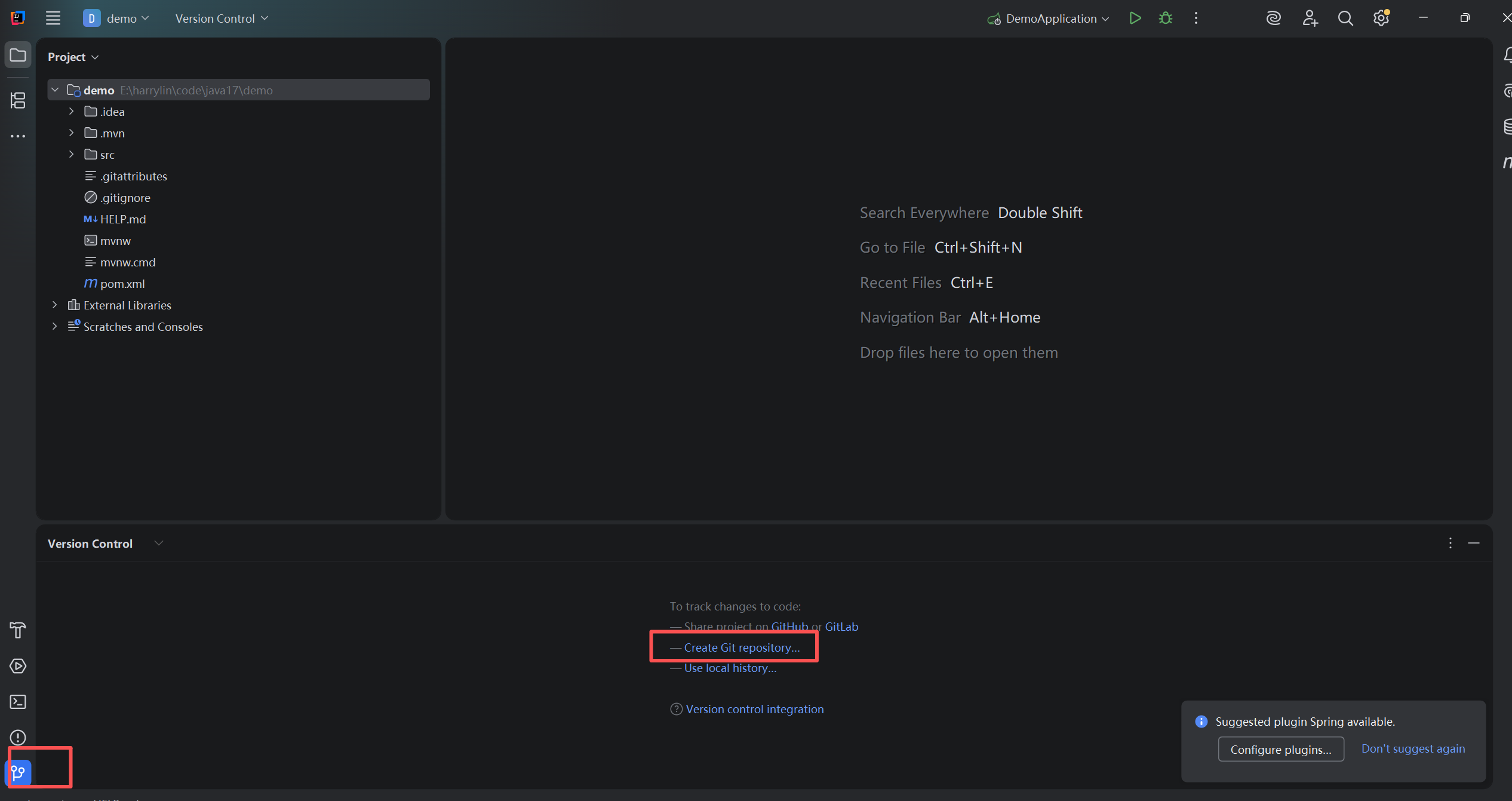1512x801 pixels.
Task: Open the Terminal tool window icon
Action: [18, 701]
